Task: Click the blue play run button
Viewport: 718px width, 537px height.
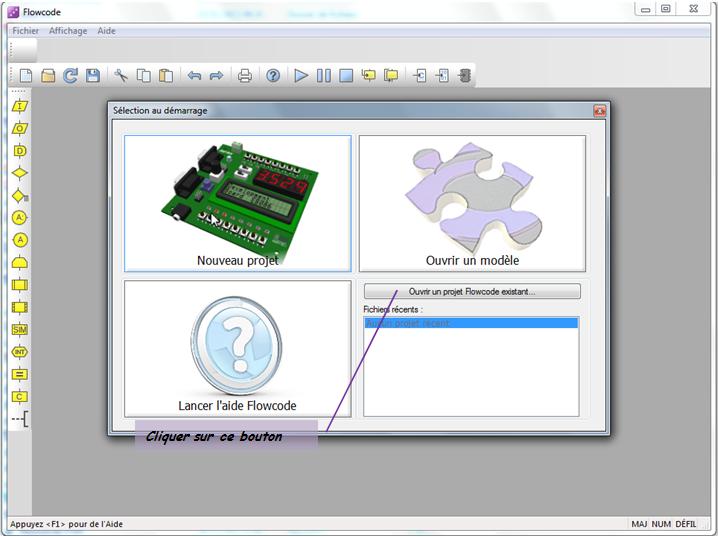Action: (301, 75)
